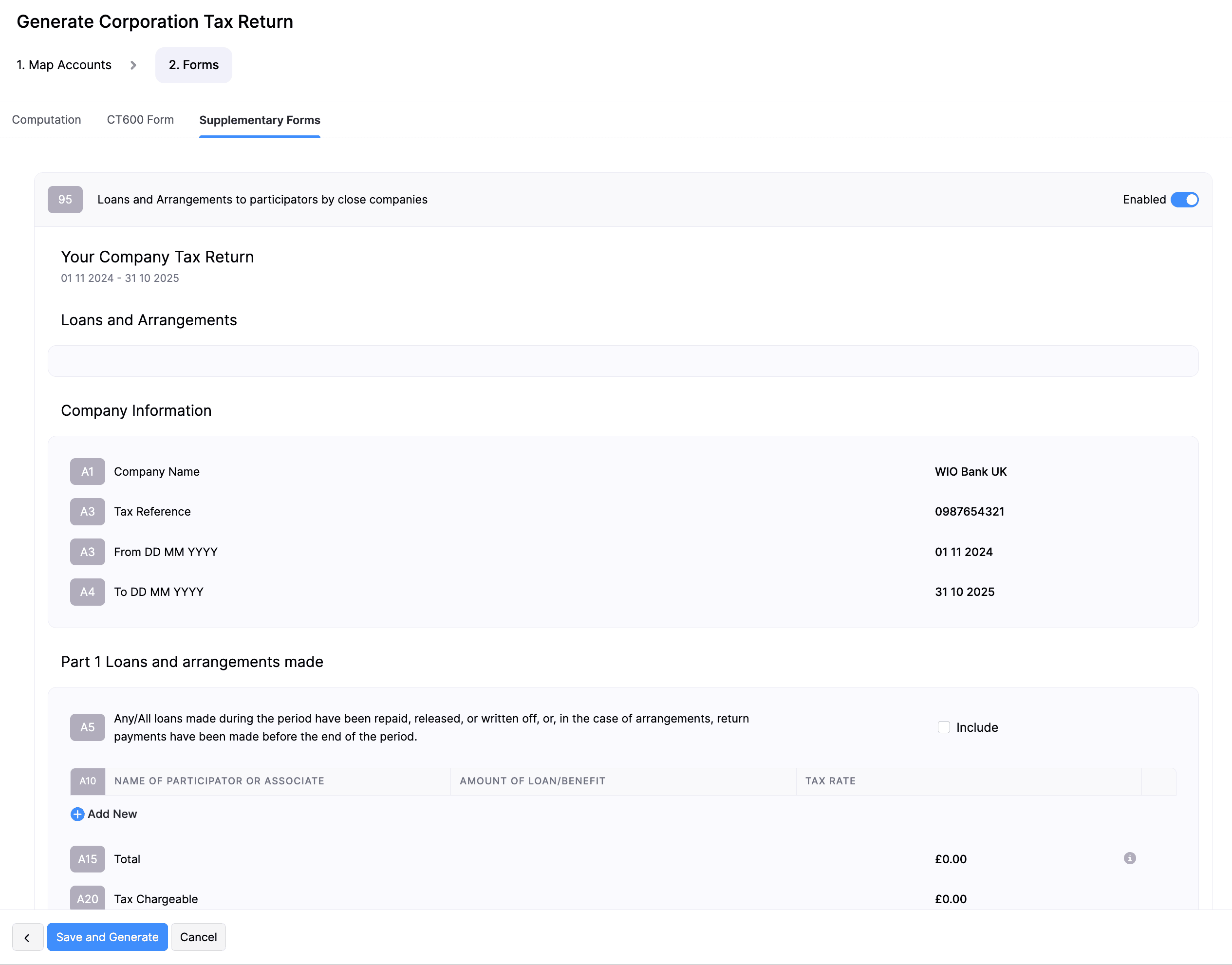
Task: Click the info icon beside Total
Action: [x=1129, y=858]
